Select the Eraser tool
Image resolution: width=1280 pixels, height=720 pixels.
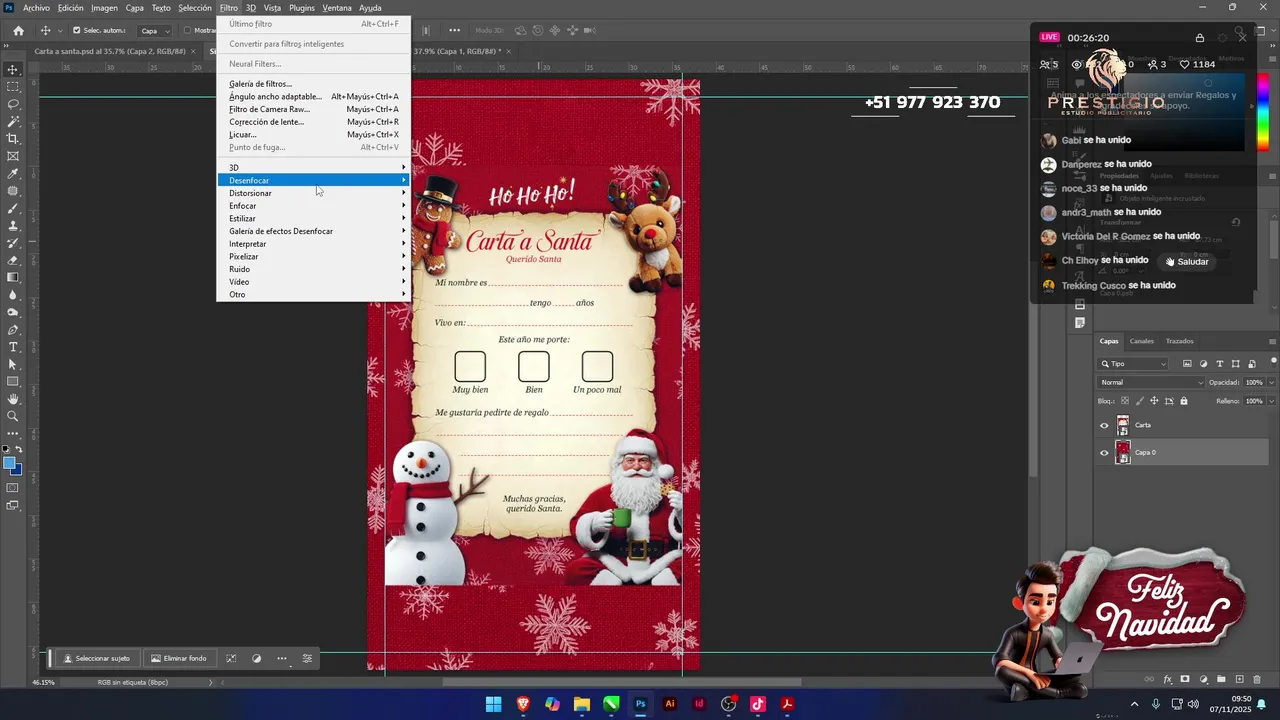tap(13, 260)
